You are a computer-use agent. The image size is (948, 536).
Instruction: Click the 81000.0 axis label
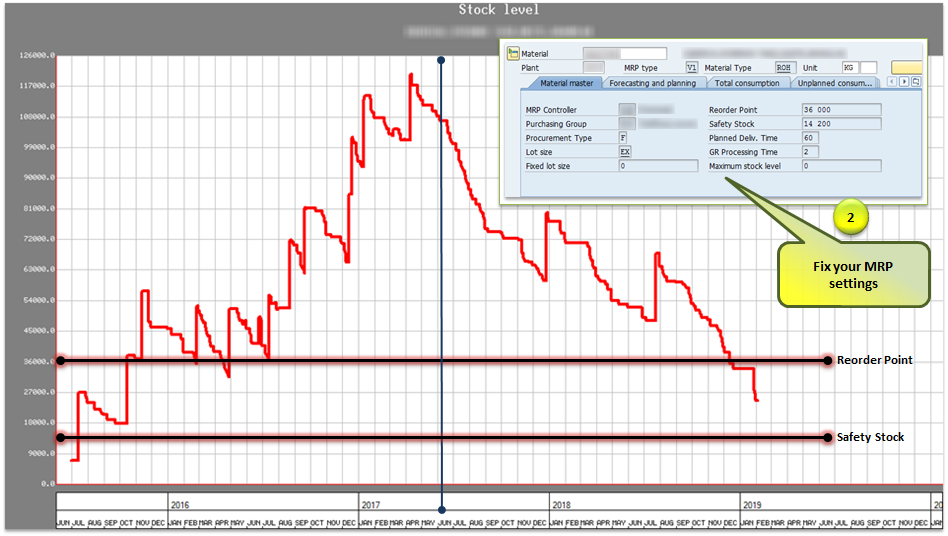(x=39, y=208)
